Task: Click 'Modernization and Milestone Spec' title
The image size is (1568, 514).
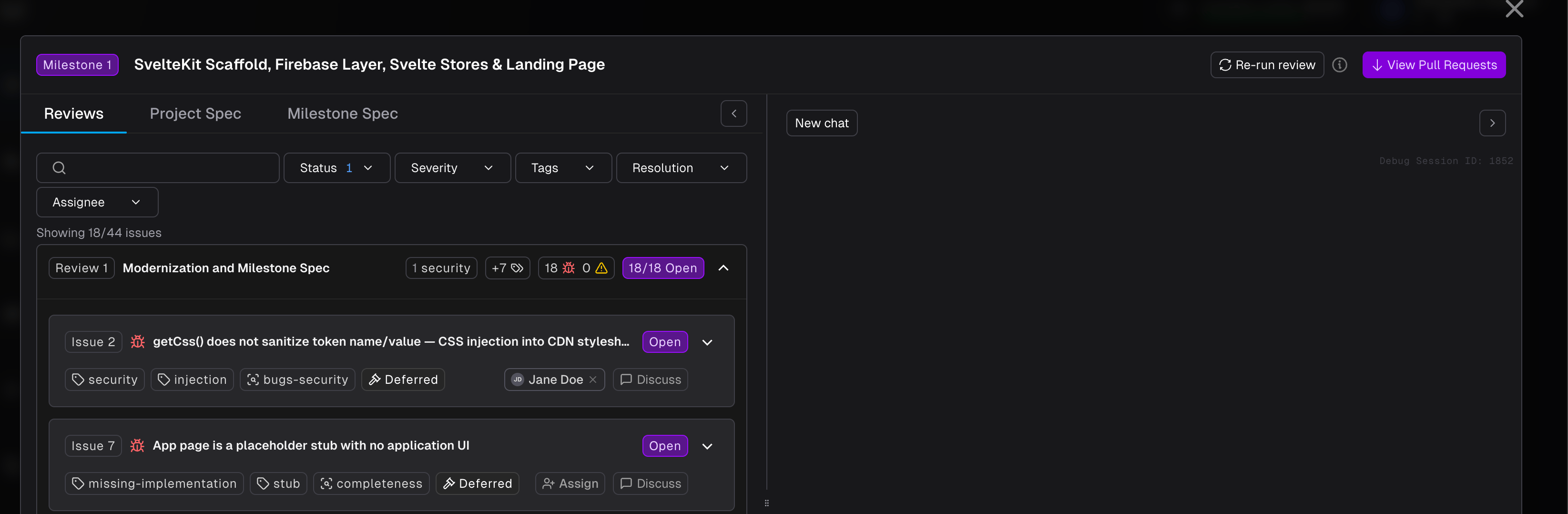Action: (226, 268)
